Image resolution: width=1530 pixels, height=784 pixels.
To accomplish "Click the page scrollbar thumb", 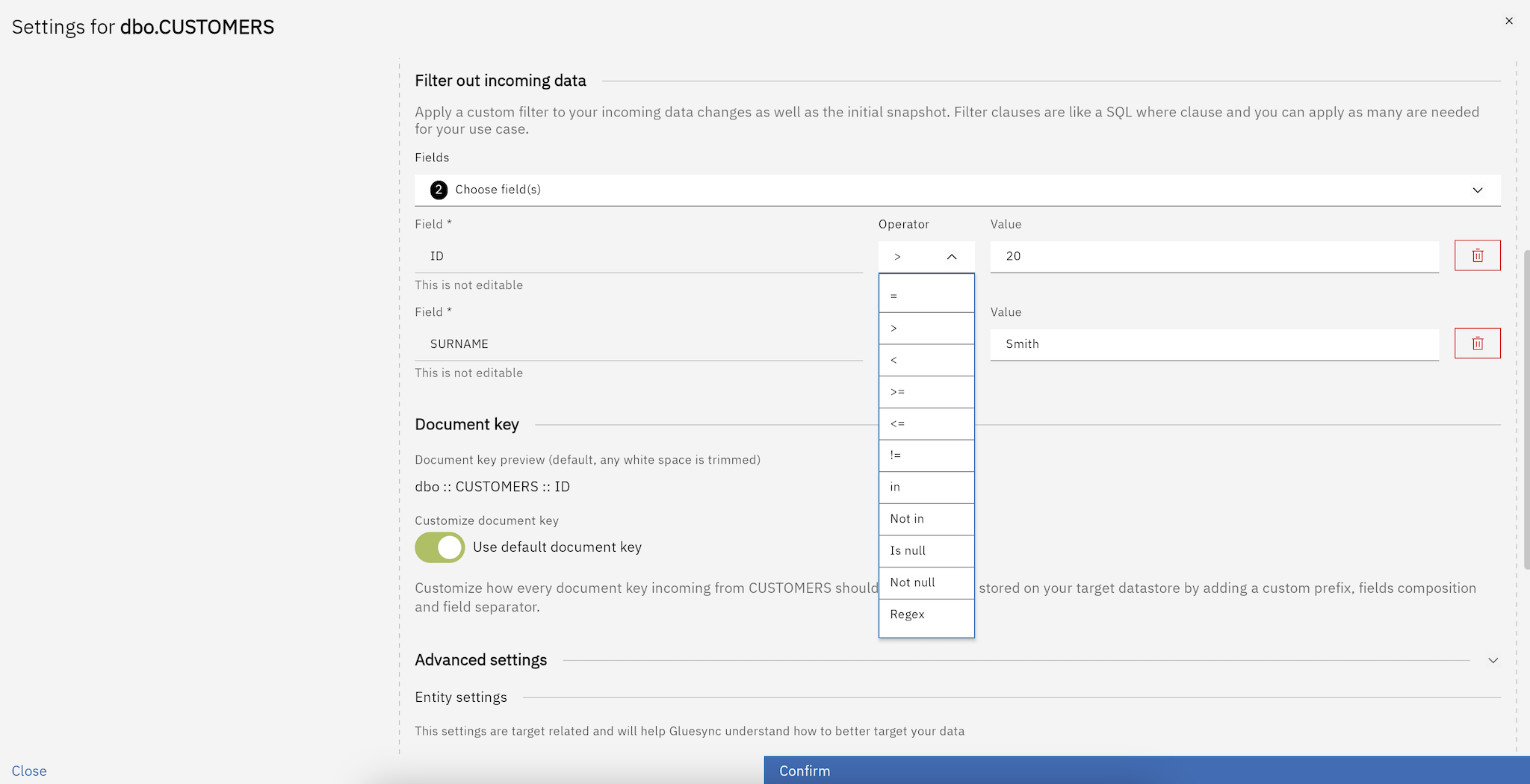I will click(x=1526, y=409).
